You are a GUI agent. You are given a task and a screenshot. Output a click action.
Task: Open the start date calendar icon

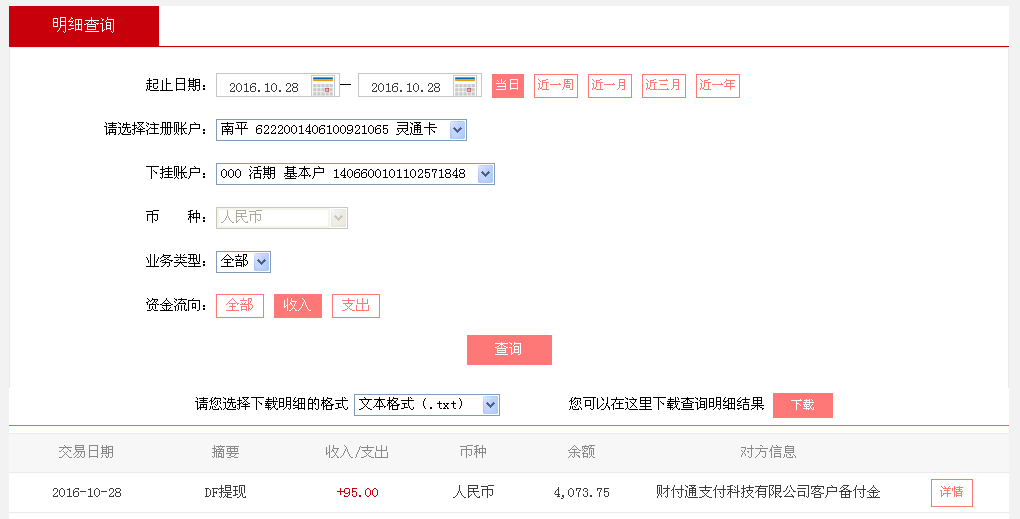(323, 86)
